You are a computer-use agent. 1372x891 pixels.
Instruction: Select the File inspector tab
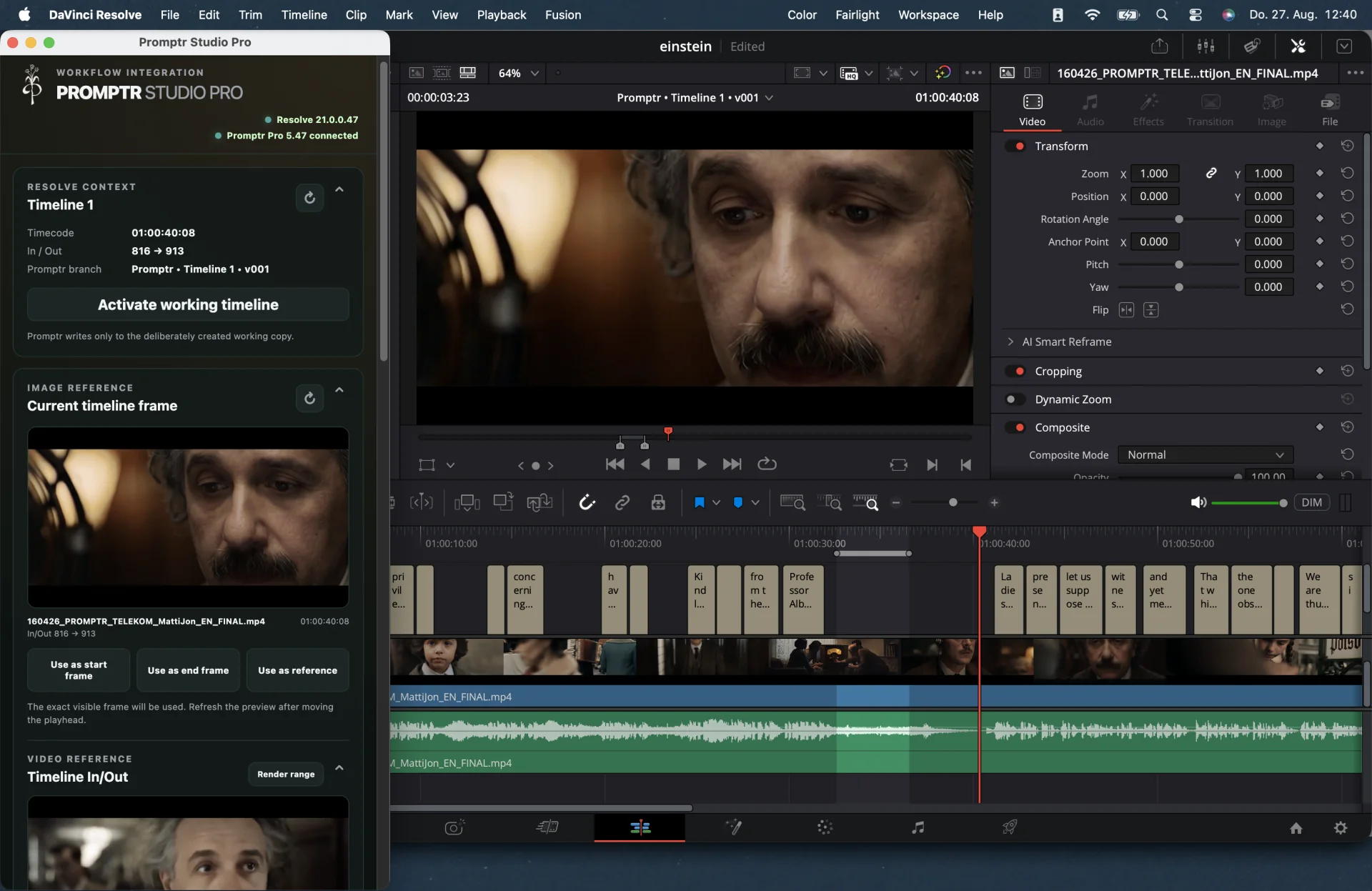[x=1329, y=111]
